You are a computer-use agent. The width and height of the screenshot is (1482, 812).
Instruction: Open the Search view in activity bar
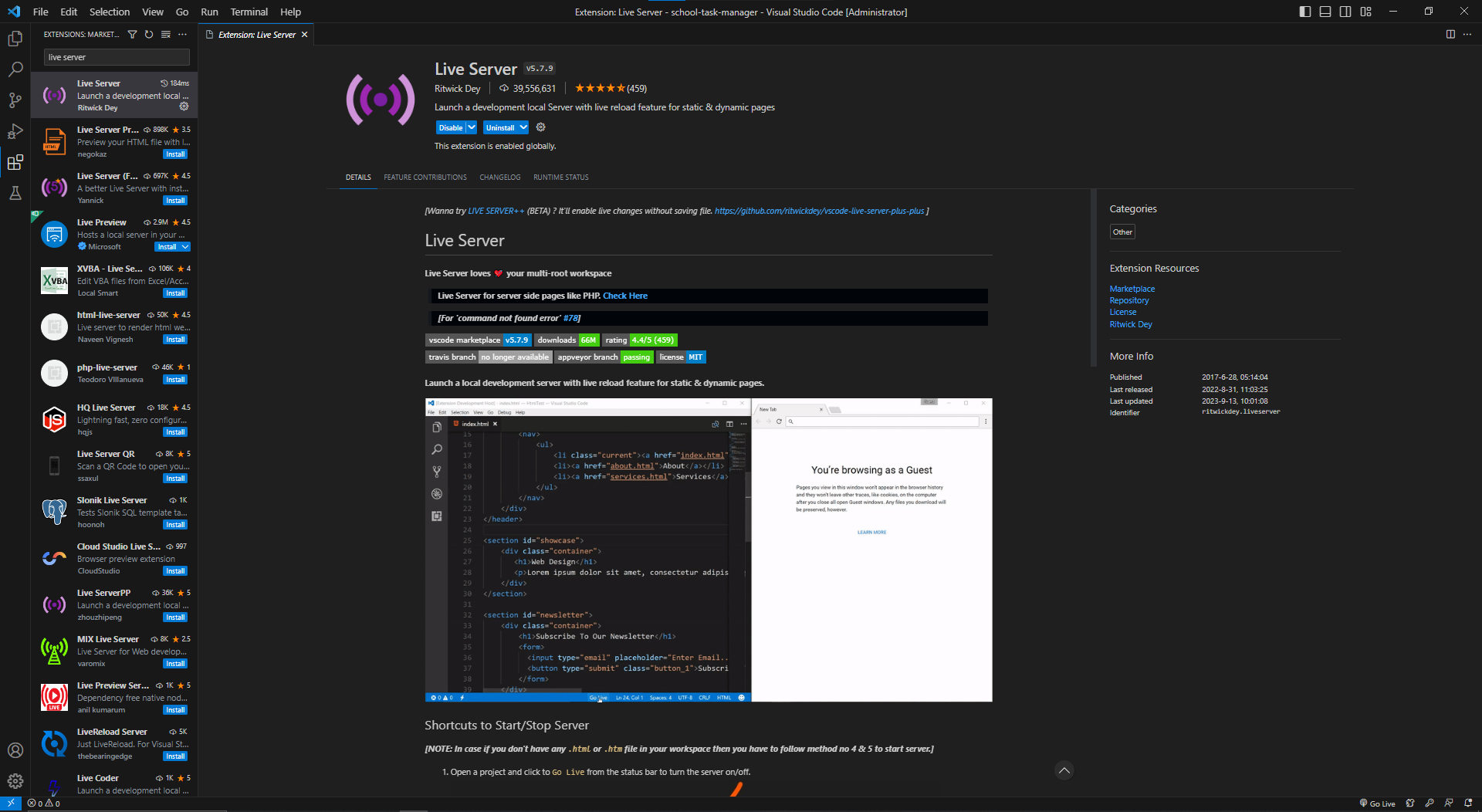pos(15,69)
